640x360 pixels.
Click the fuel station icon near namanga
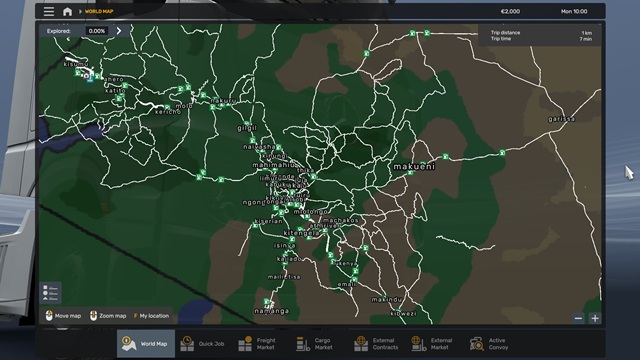(x=267, y=302)
